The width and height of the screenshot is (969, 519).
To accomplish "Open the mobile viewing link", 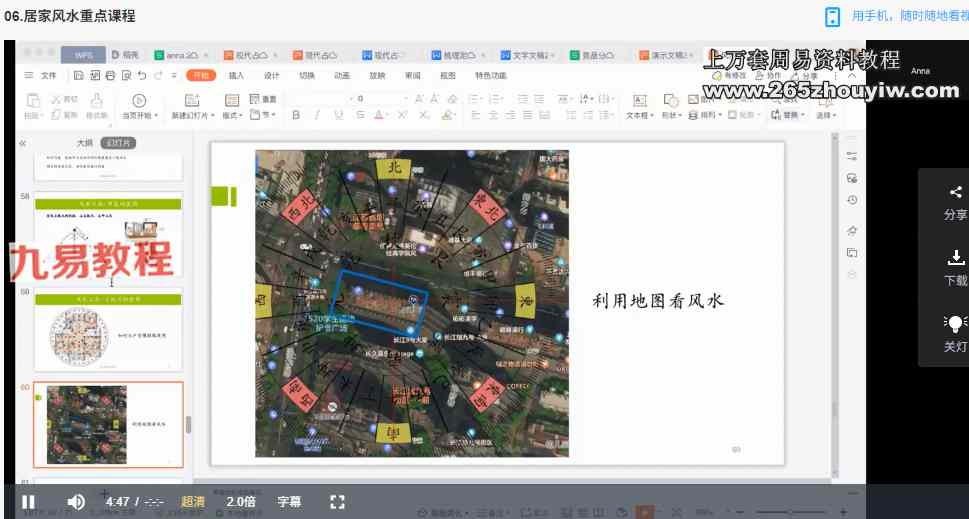I will [832, 16].
